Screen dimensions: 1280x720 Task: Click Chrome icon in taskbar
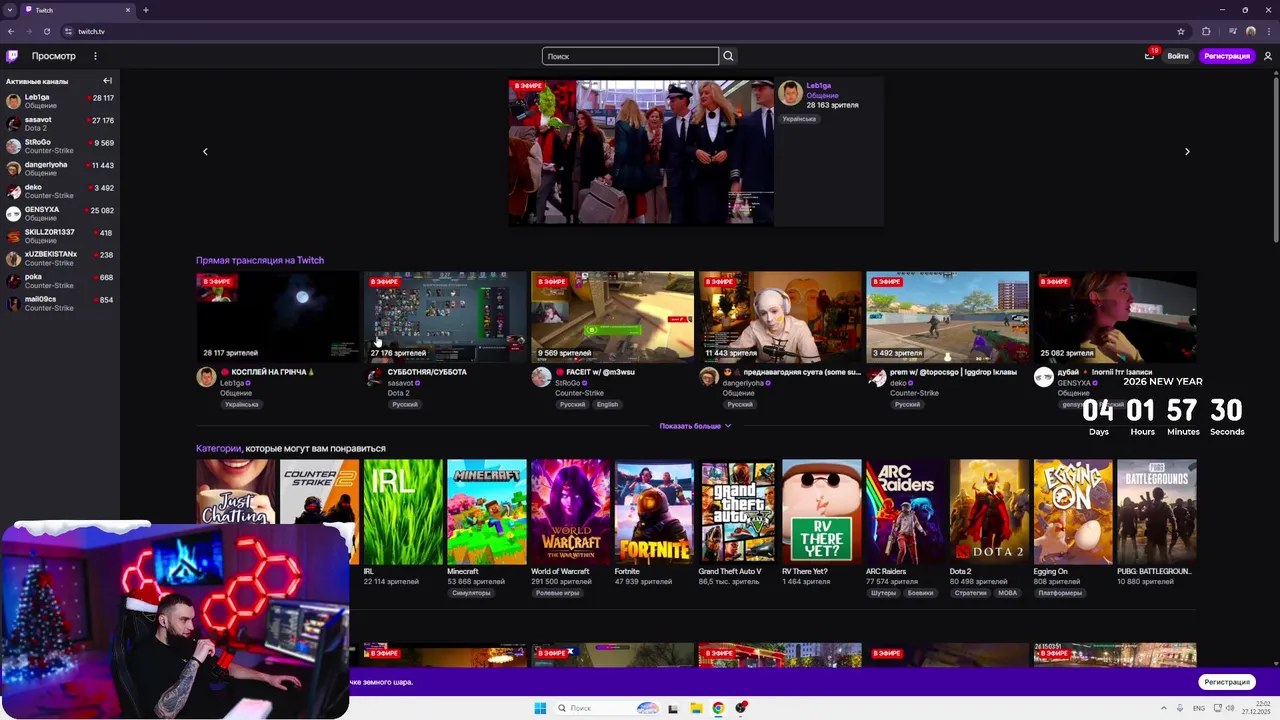[718, 708]
